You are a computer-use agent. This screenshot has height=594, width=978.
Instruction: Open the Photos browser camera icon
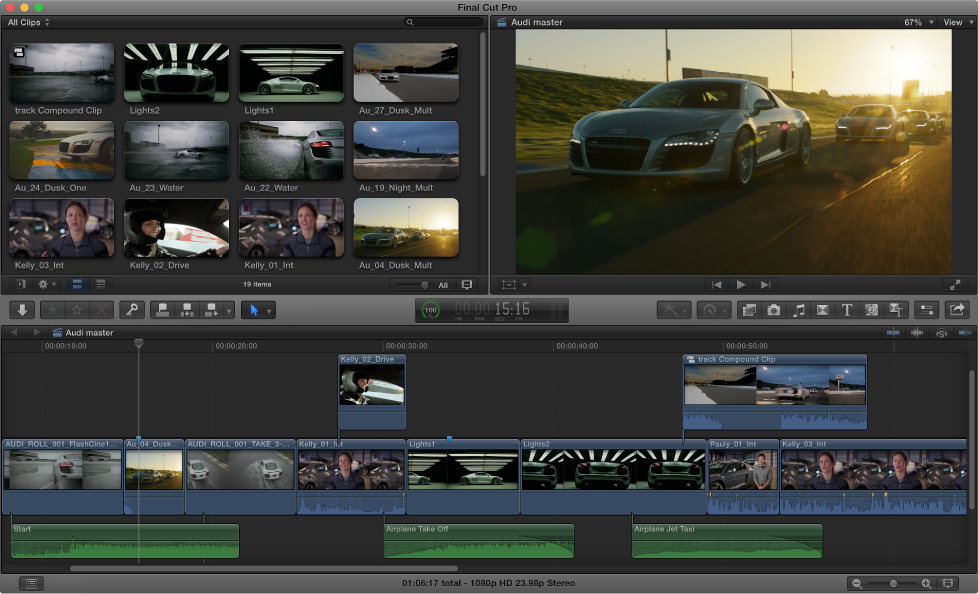(x=773, y=310)
